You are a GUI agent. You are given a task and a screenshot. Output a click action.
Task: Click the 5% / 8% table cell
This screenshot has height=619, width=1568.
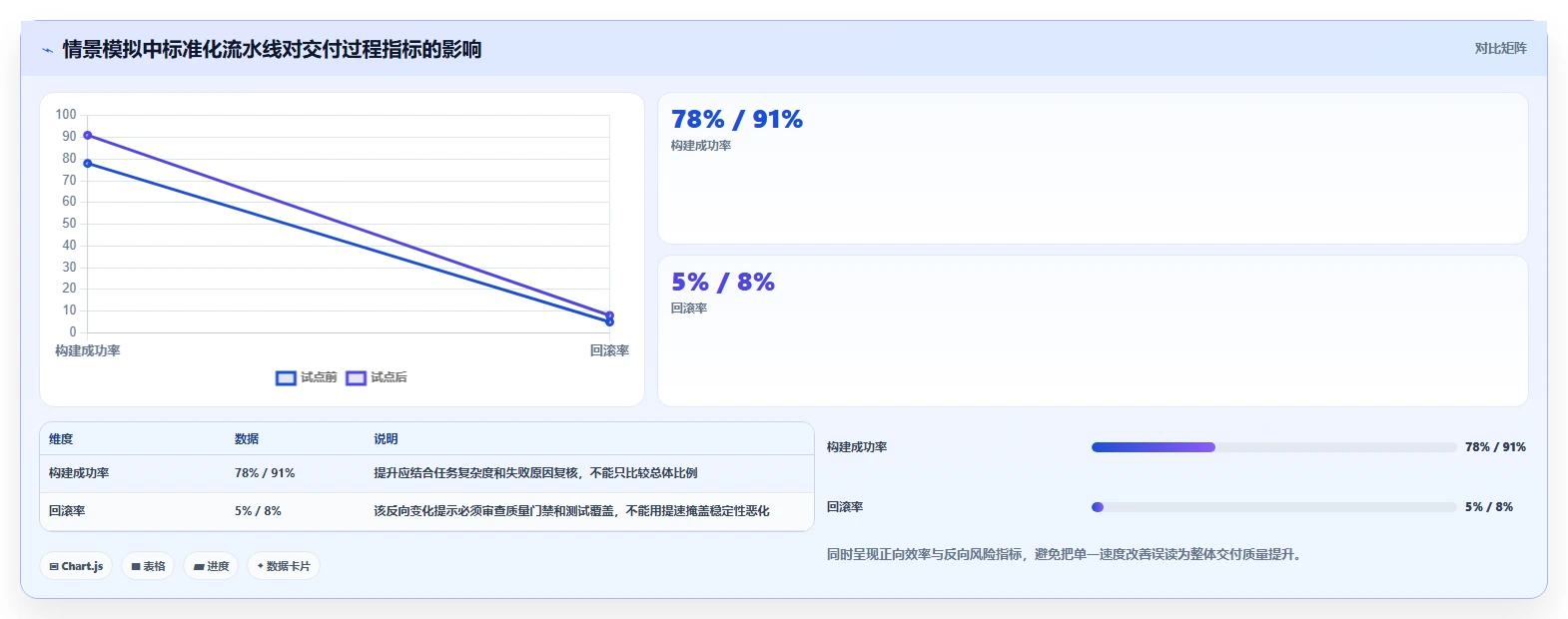click(258, 511)
